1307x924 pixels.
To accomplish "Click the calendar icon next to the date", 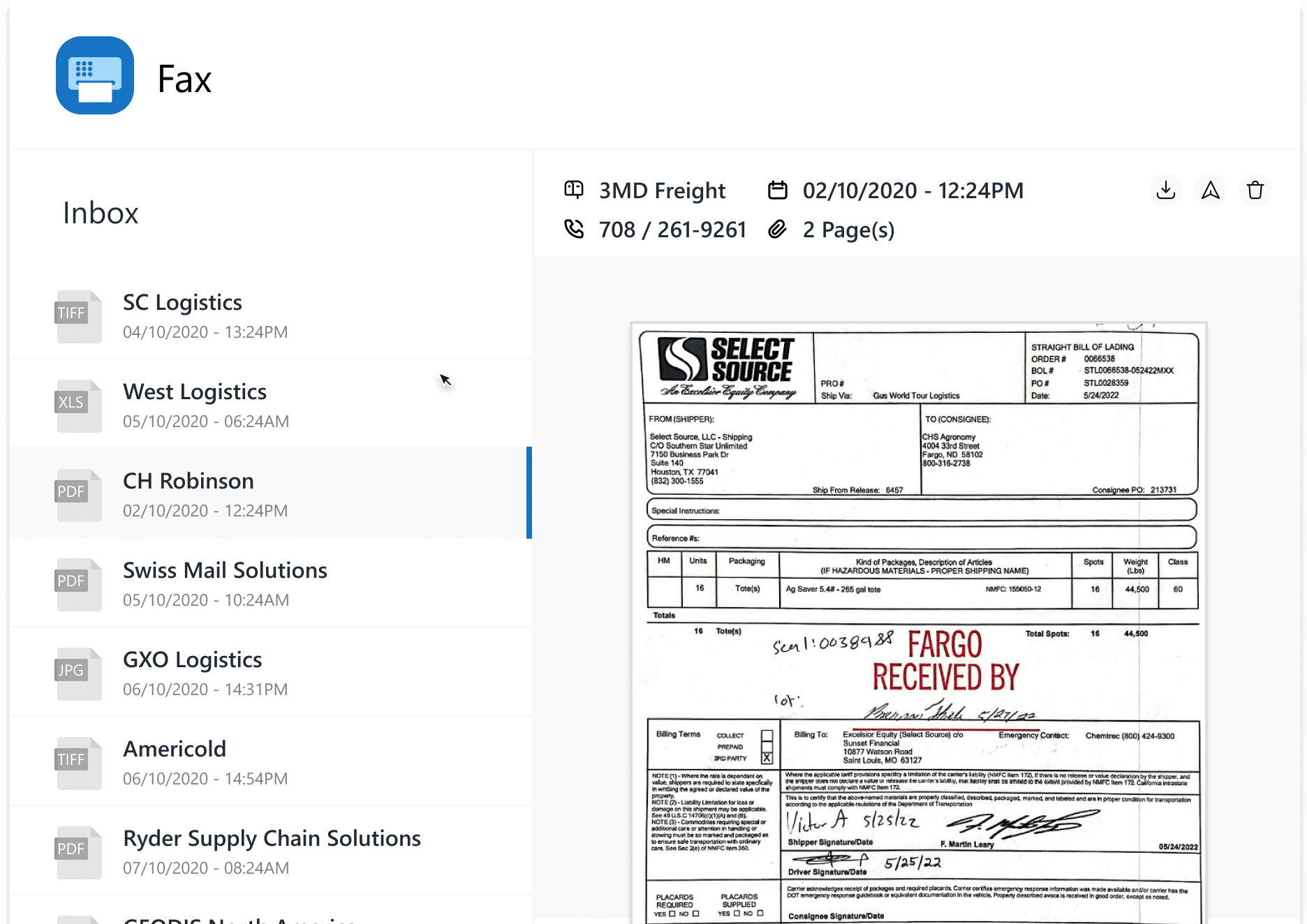I will pyautogui.click(x=778, y=190).
